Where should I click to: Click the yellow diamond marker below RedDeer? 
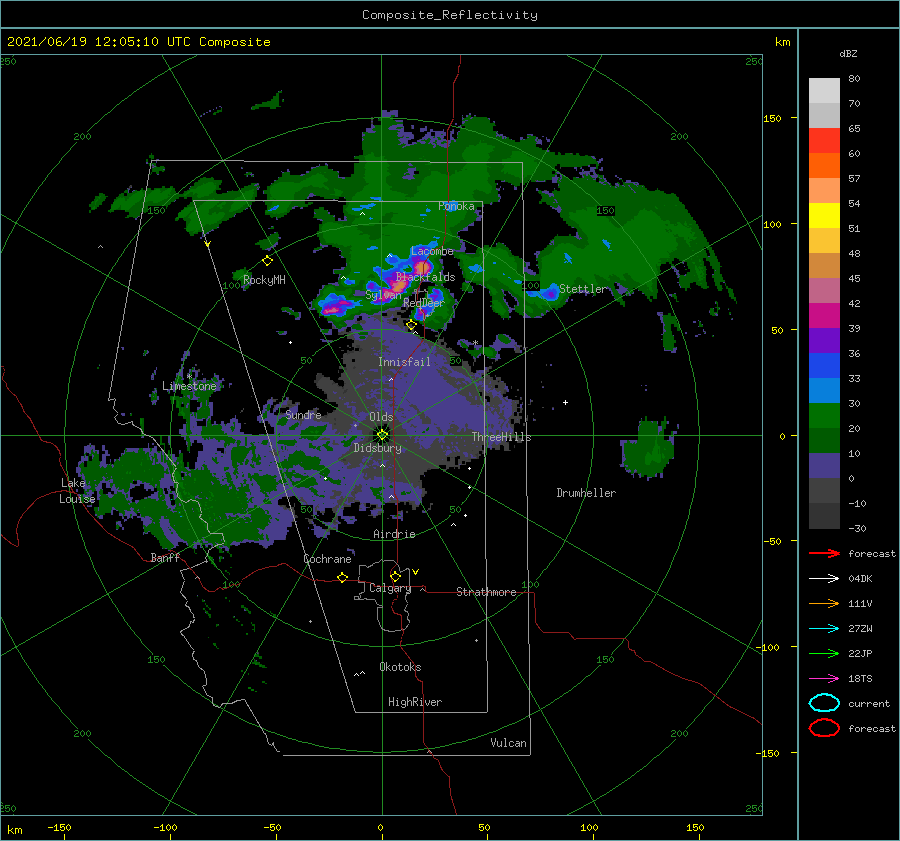coord(411,325)
